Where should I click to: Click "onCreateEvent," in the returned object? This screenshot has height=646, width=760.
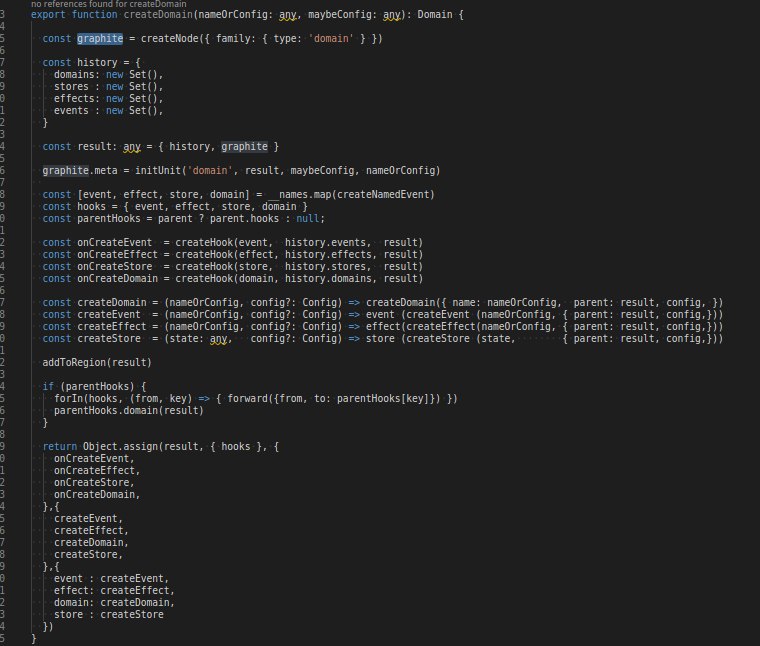[x=94, y=458]
